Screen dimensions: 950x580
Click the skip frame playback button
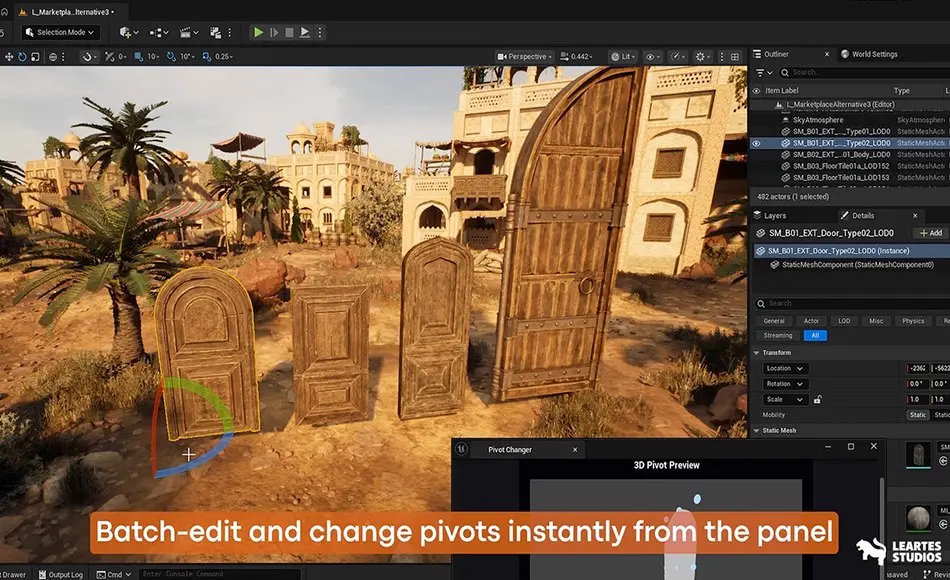274,32
